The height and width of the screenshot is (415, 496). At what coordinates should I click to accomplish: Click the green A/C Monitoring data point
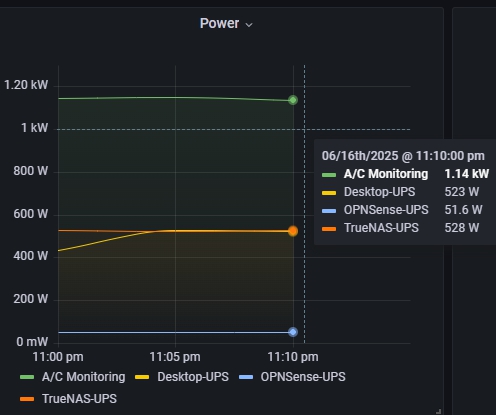click(x=293, y=100)
